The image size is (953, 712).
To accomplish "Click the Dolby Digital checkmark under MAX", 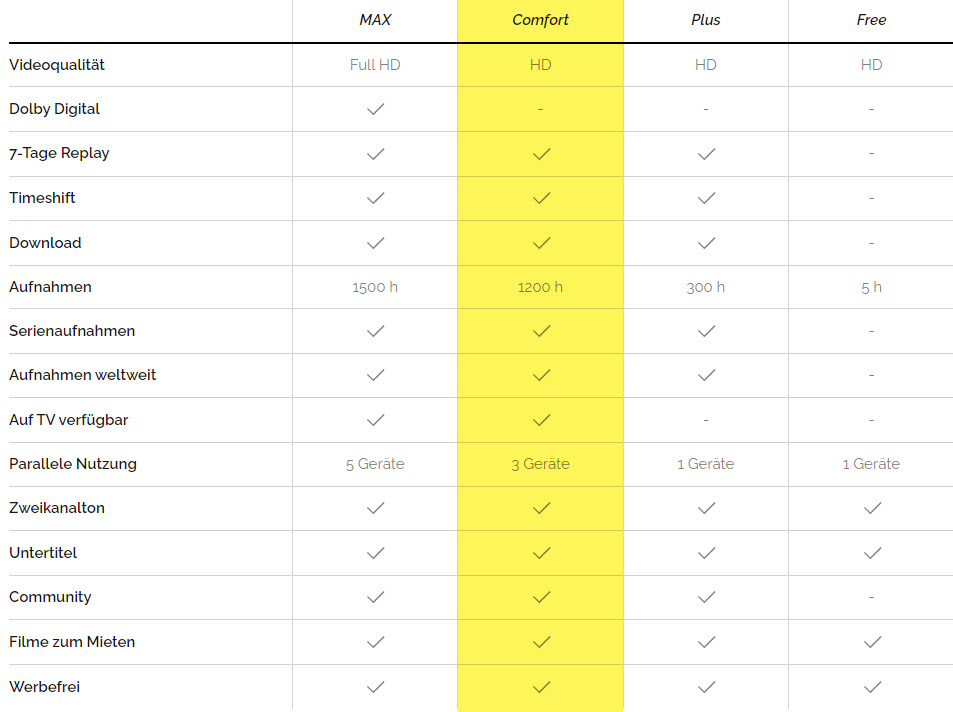I will (x=375, y=109).
